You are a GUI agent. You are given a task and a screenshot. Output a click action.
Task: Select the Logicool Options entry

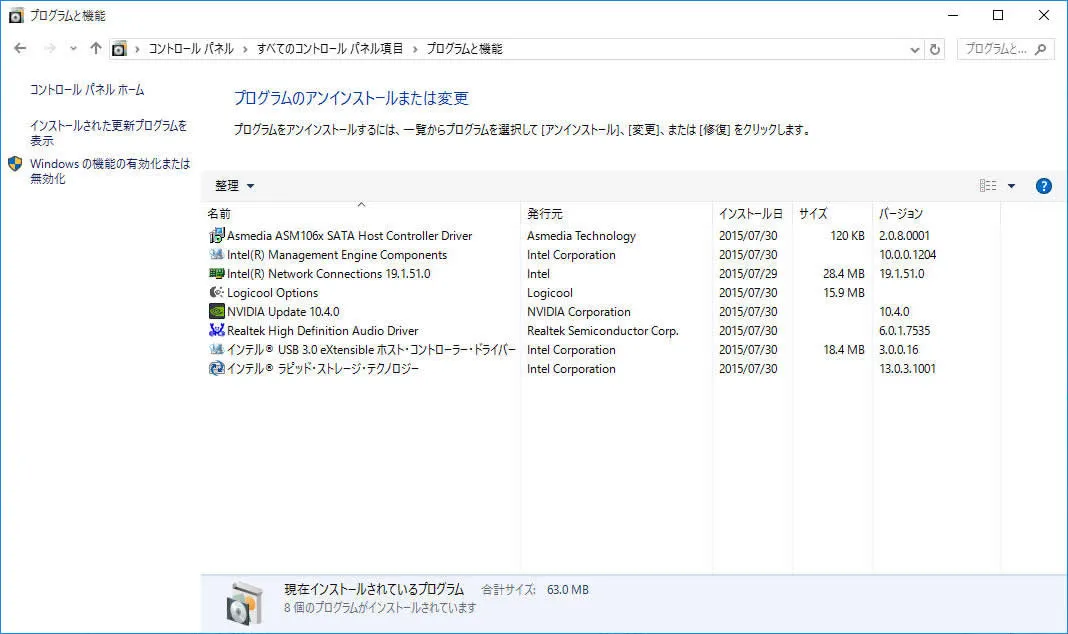272,293
